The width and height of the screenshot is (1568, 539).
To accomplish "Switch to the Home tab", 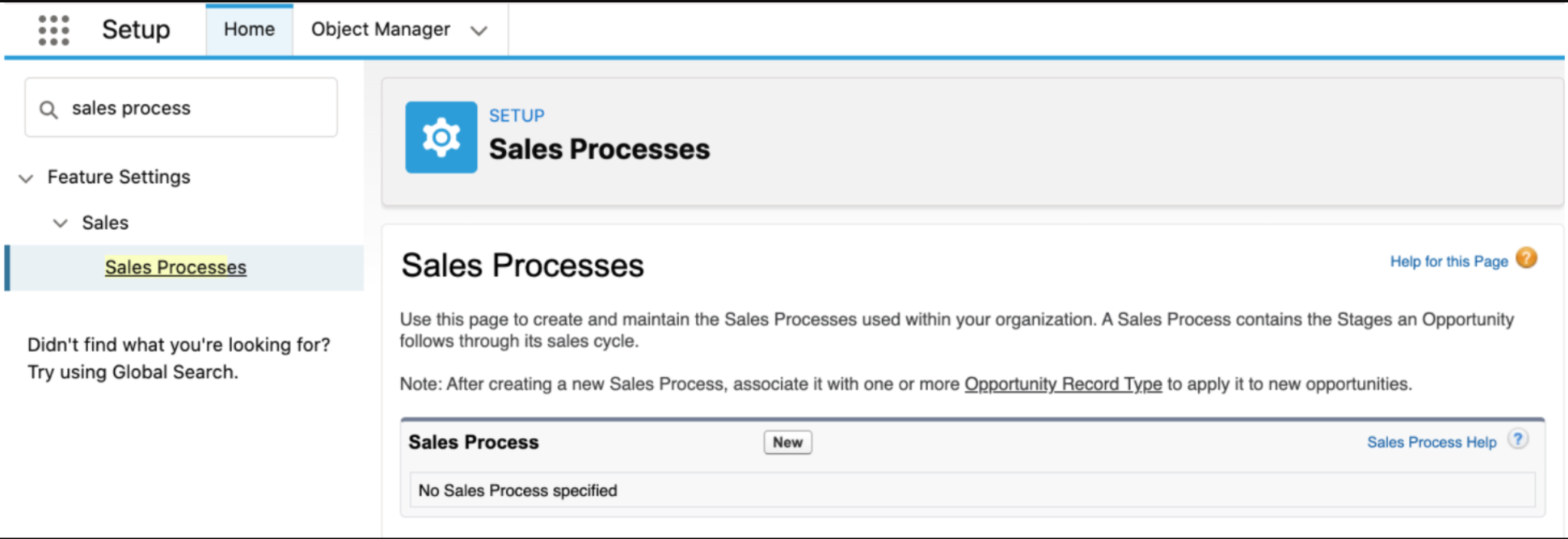I will click(x=249, y=29).
